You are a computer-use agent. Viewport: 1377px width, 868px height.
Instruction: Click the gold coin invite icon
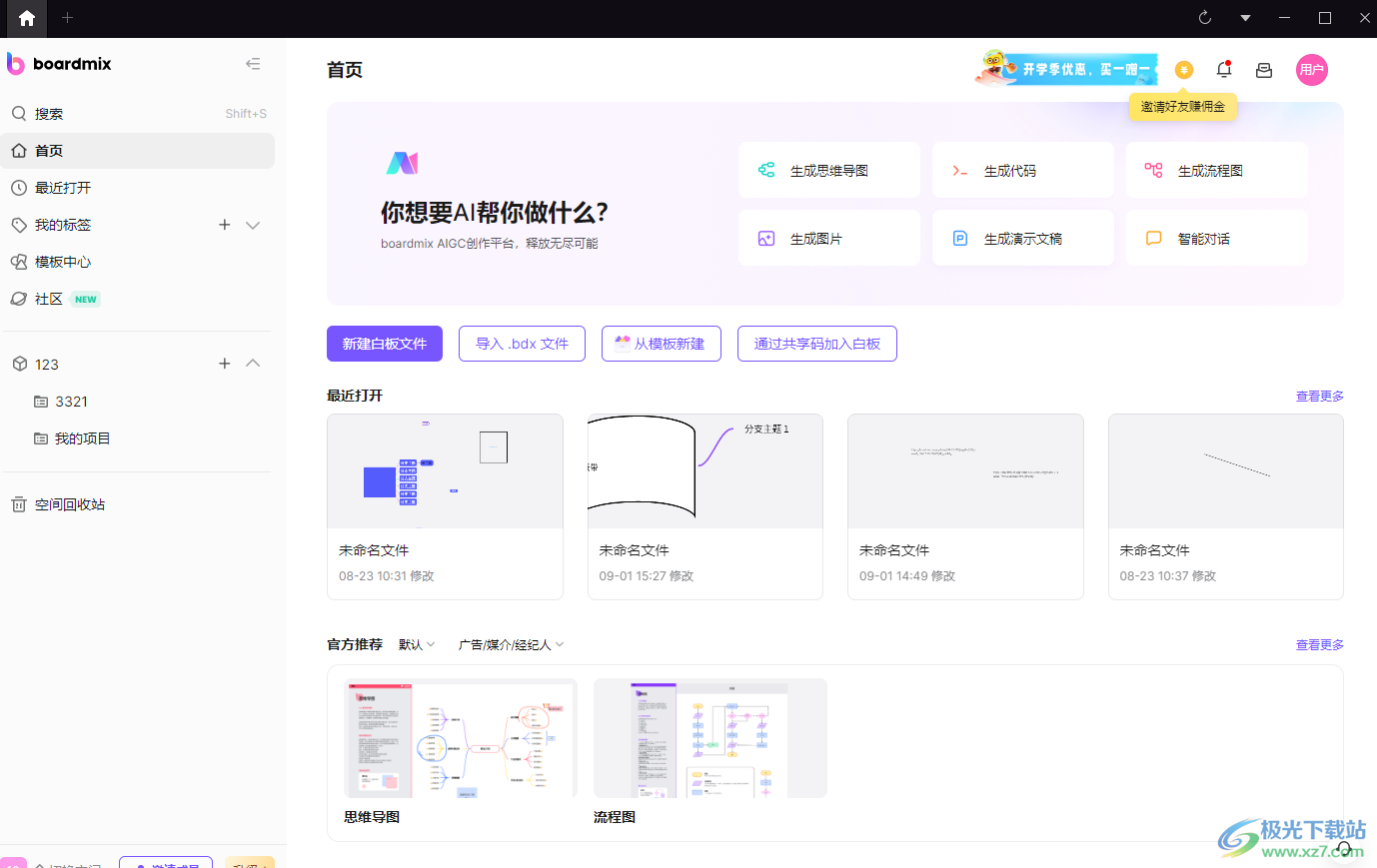(x=1184, y=70)
